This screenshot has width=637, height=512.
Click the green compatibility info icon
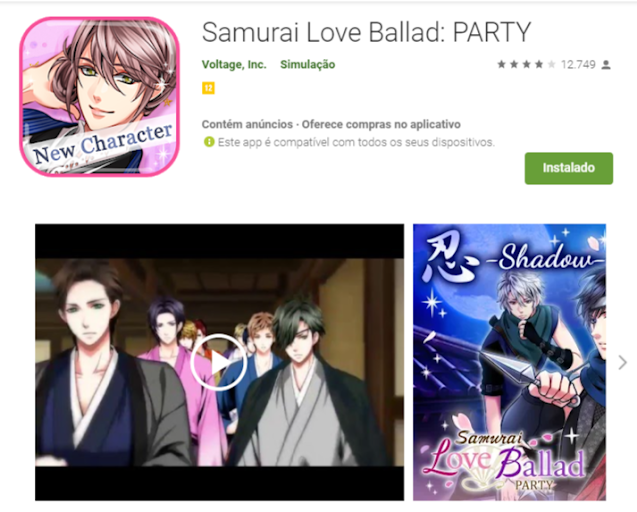(x=209, y=142)
